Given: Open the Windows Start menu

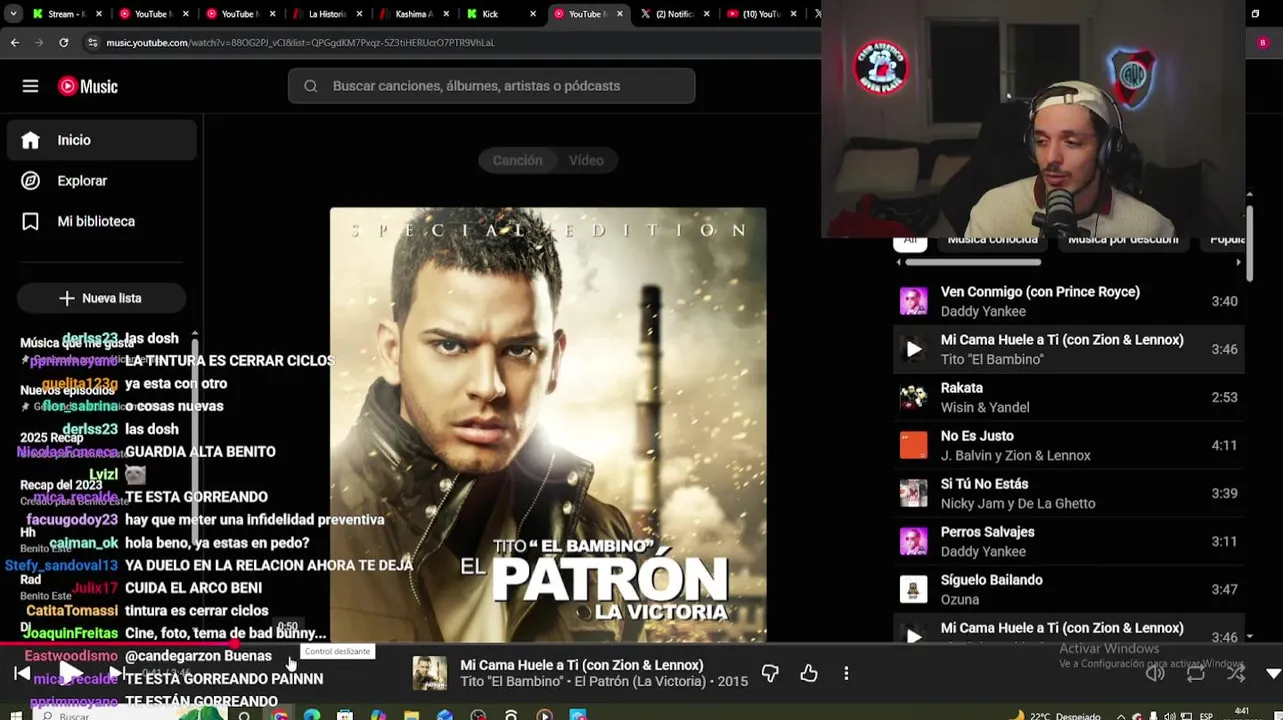Looking at the screenshot, I should point(14,715).
